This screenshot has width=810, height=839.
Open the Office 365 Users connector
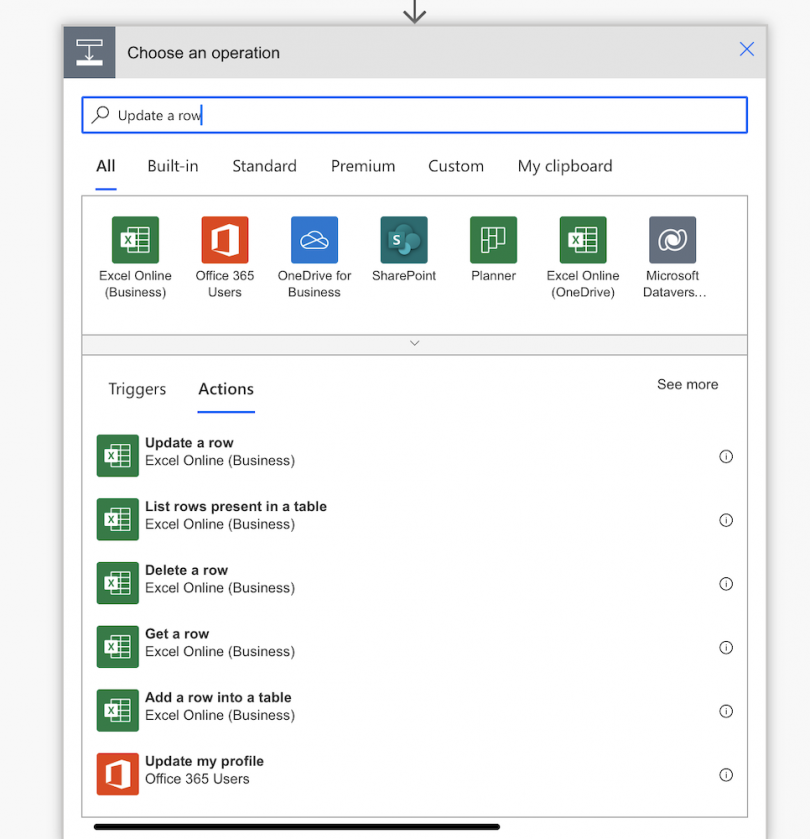[224, 240]
